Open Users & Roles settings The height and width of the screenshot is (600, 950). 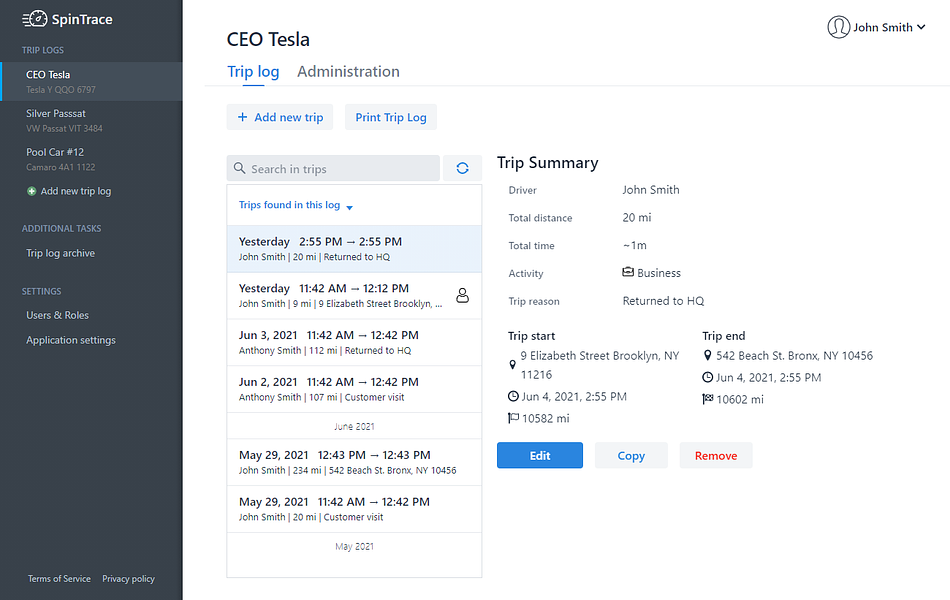click(x=58, y=315)
